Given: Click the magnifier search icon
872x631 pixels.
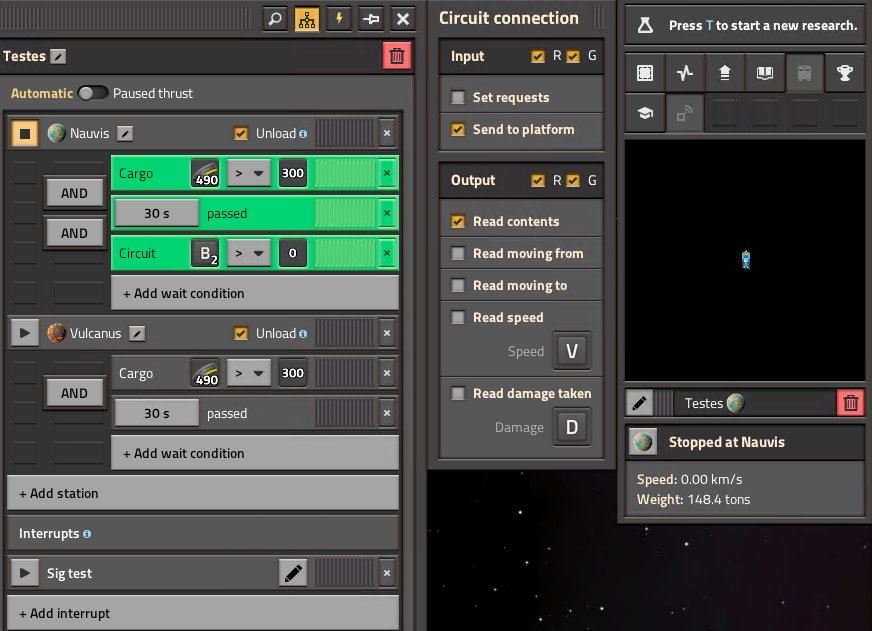Looking at the screenshot, I should tap(275, 19).
